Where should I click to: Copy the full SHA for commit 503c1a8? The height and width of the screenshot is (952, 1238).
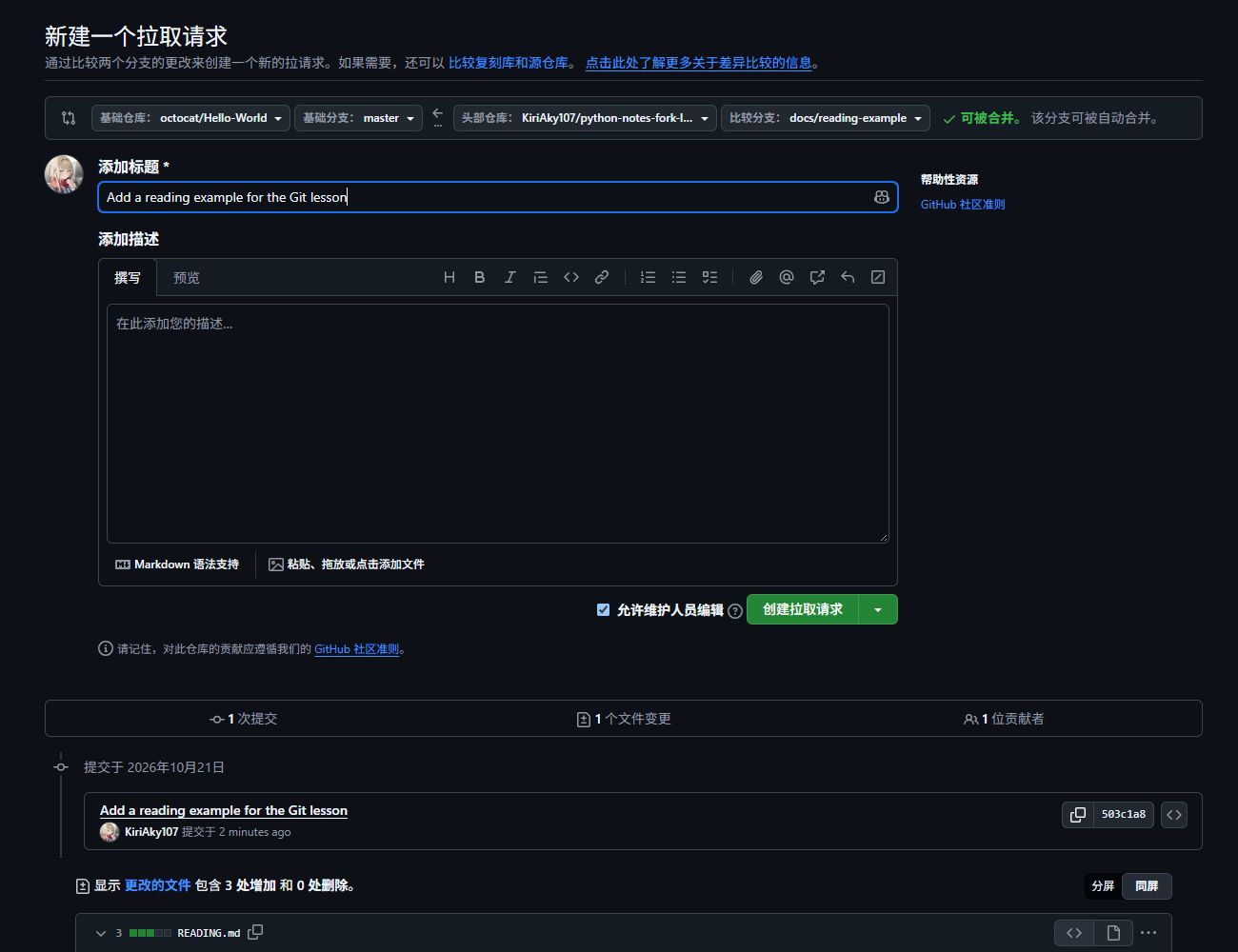(x=1078, y=815)
